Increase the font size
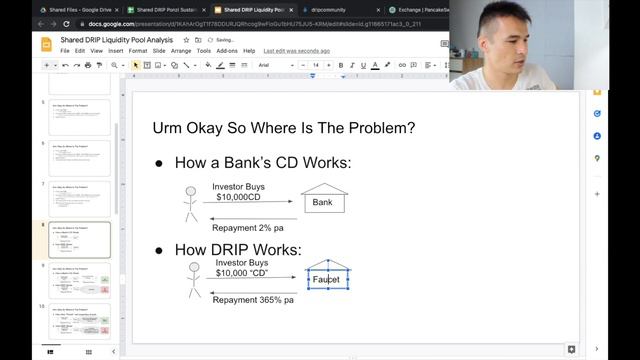The image size is (640, 360). (x=329, y=65)
